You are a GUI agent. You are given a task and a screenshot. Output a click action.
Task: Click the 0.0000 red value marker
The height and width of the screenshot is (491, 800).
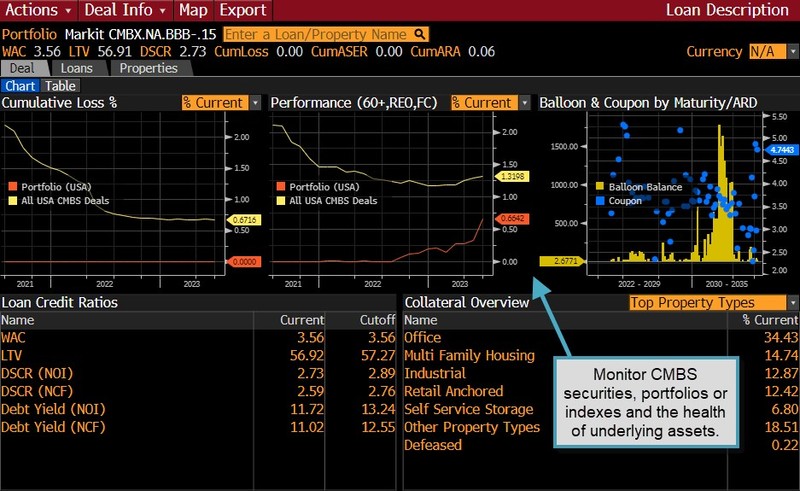(243, 262)
